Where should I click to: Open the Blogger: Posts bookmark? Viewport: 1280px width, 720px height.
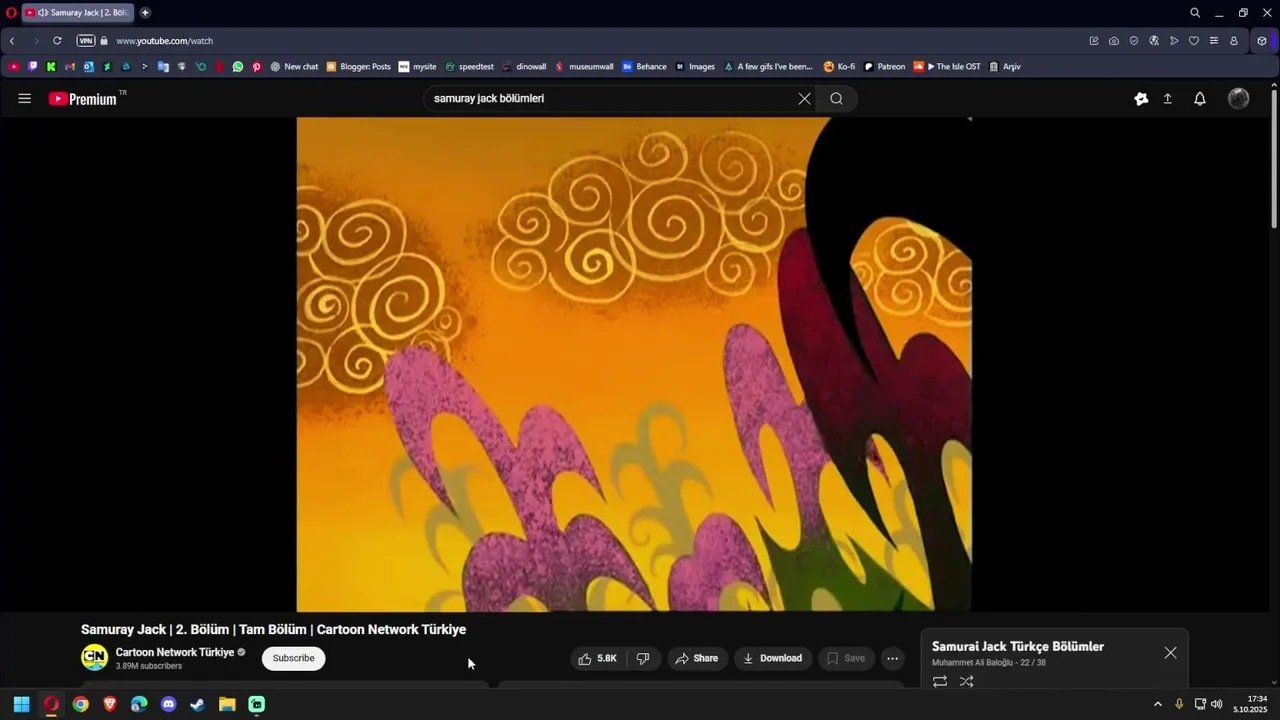358,67
